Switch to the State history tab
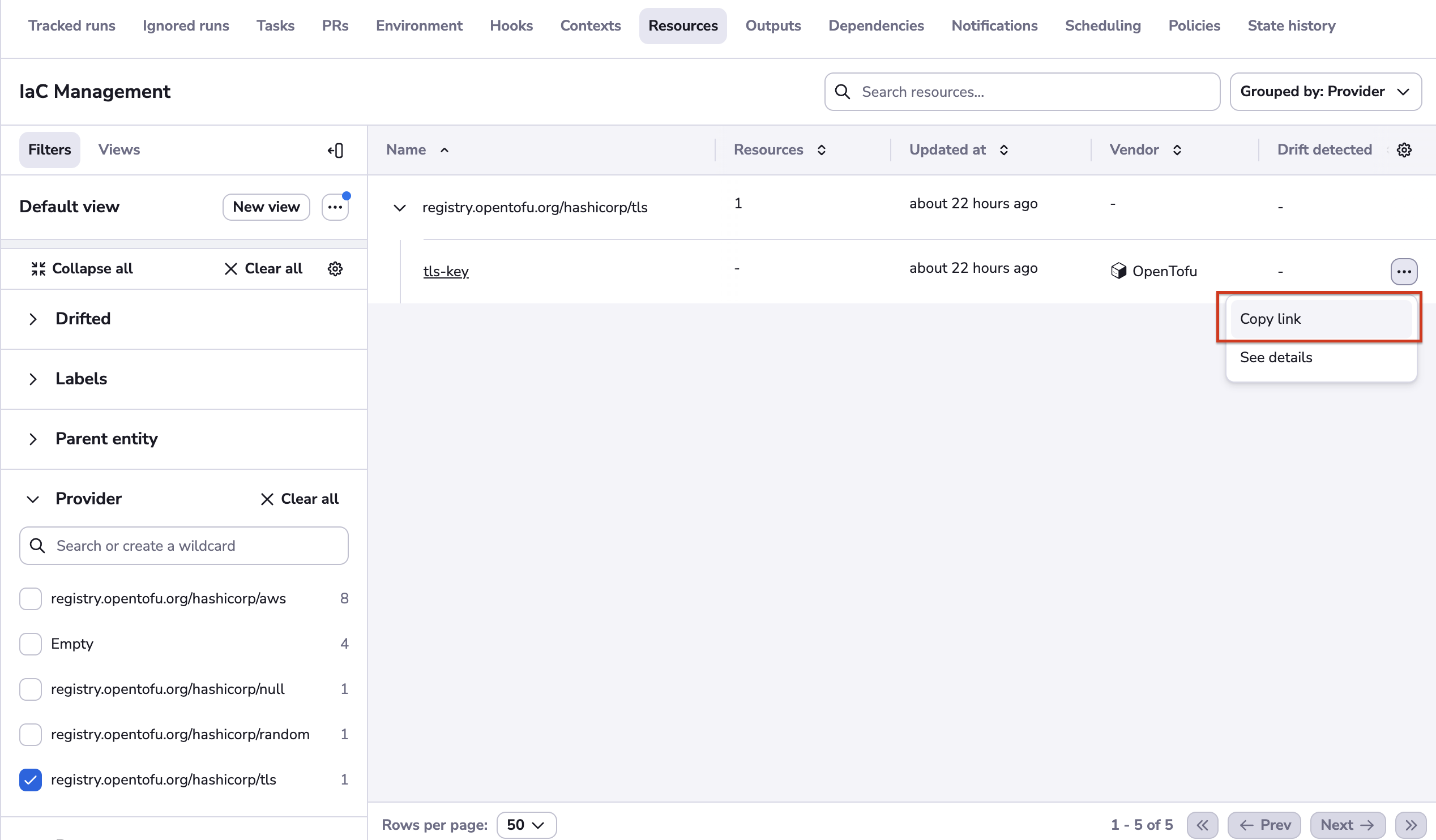This screenshot has height=840, width=1436. [x=1291, y=25]
